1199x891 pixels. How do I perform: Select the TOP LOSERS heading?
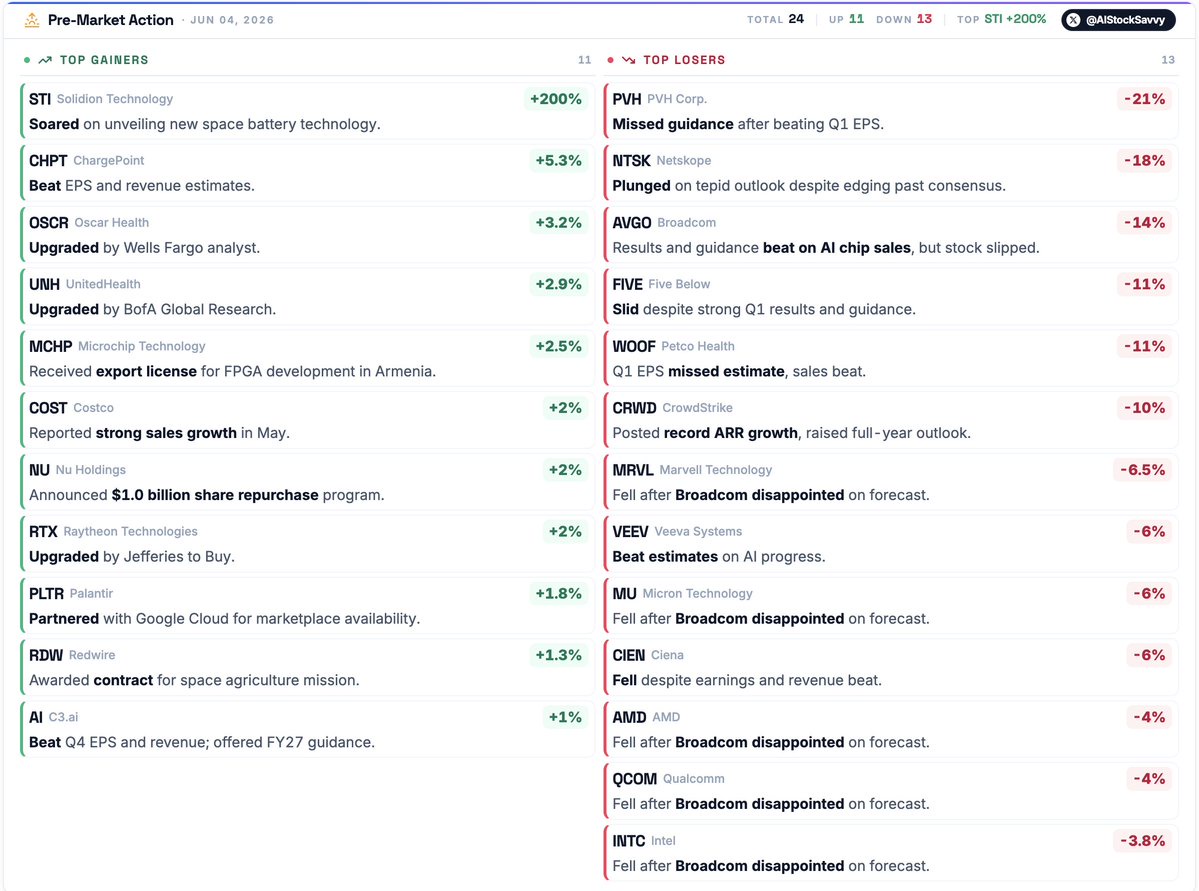[684, 60]
